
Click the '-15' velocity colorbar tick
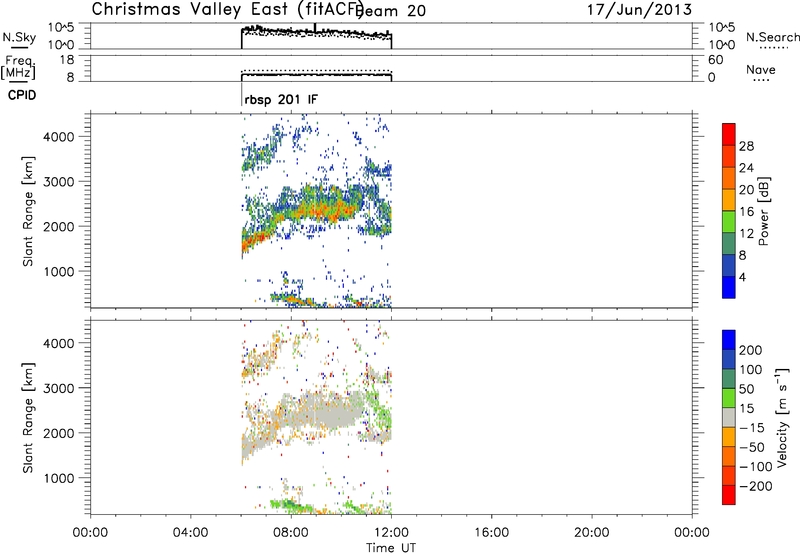[x=752, y=427]
